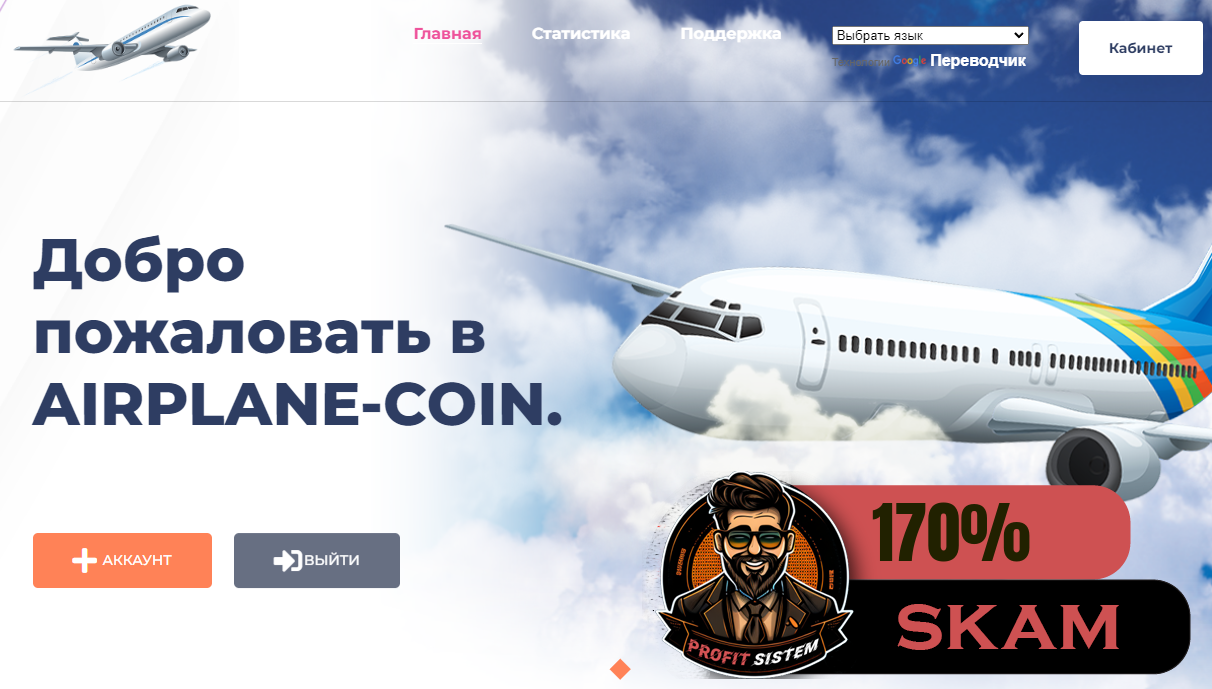
Task: Expand the Выбрать язык language selector
Action: pyautogui.click(x=930, y=36)
